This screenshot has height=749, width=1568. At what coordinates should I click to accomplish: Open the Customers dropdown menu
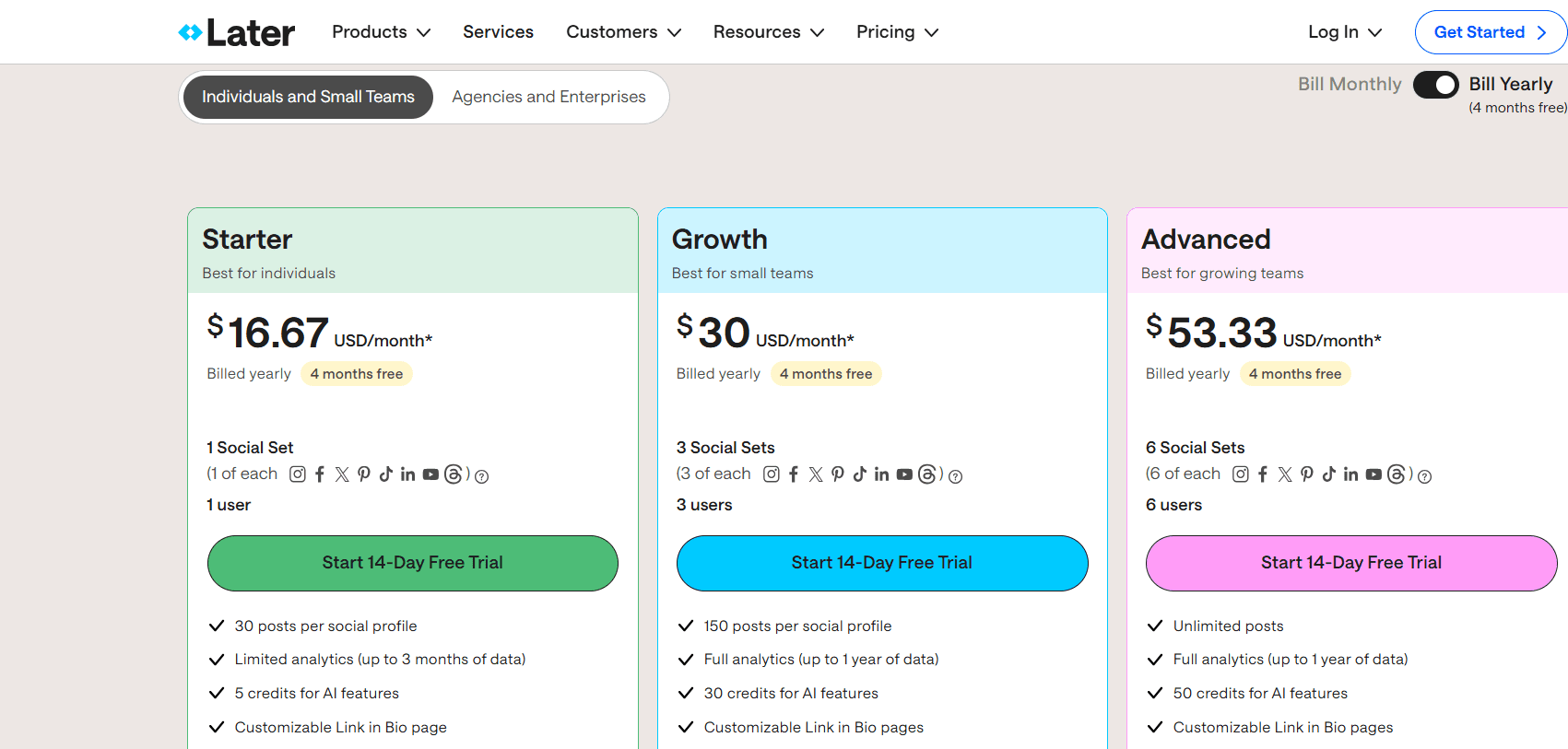coord(623,32)
